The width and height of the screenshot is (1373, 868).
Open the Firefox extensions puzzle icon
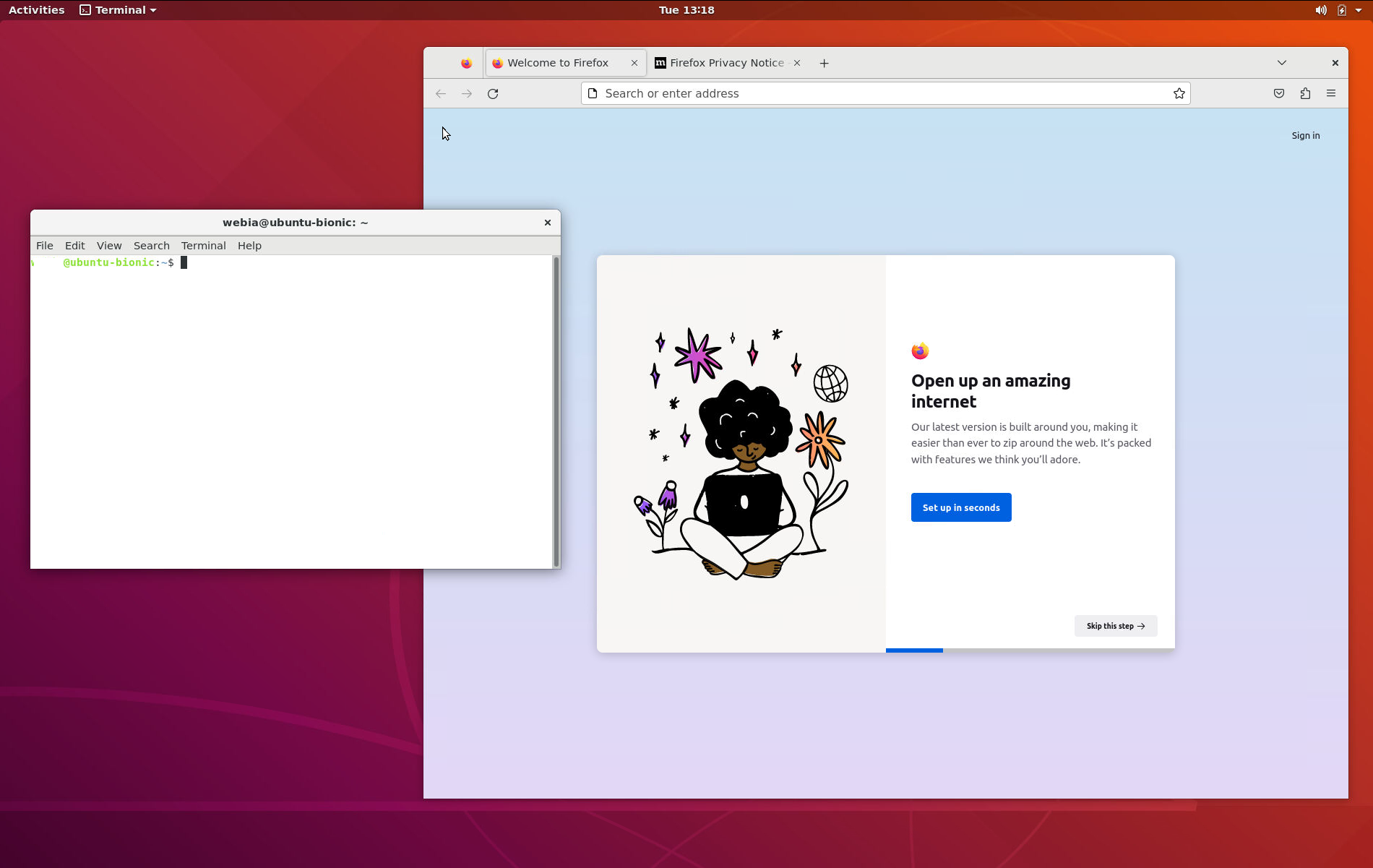point(1305,93)
